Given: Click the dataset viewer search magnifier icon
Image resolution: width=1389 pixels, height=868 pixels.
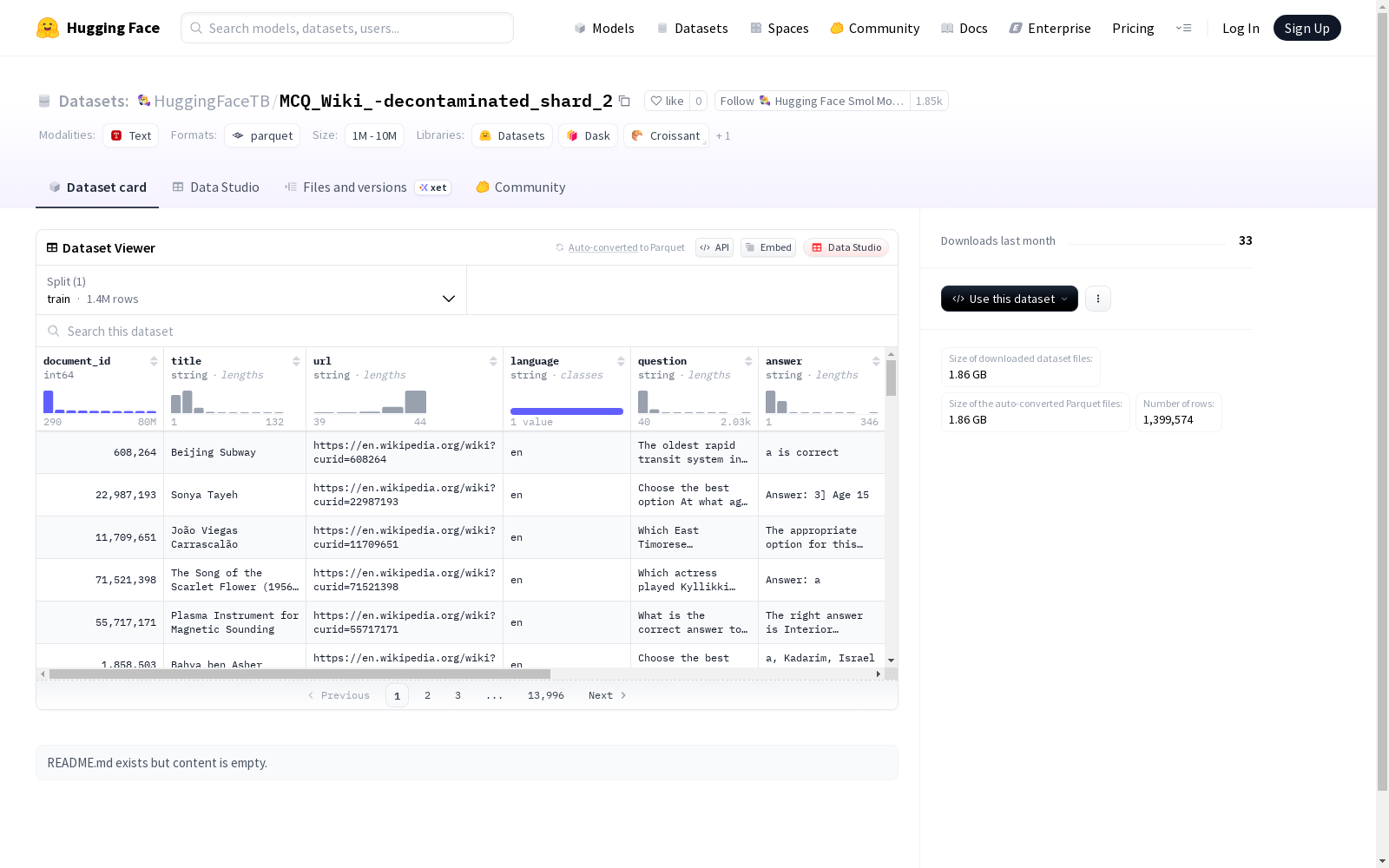Looking at the screenshot, I should [54, 331].
